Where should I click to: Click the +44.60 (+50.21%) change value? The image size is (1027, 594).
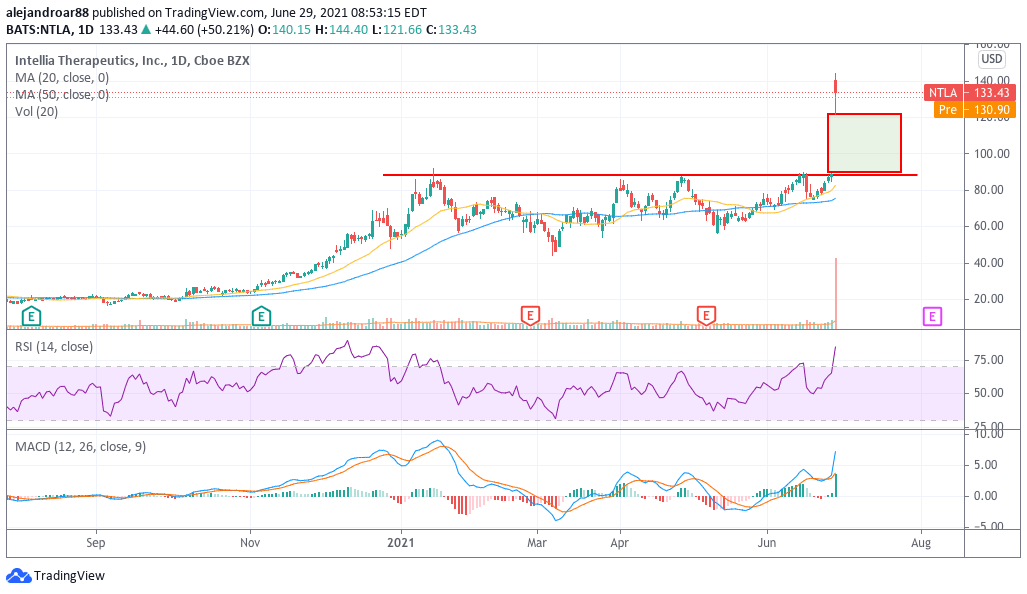coord(204,29)
